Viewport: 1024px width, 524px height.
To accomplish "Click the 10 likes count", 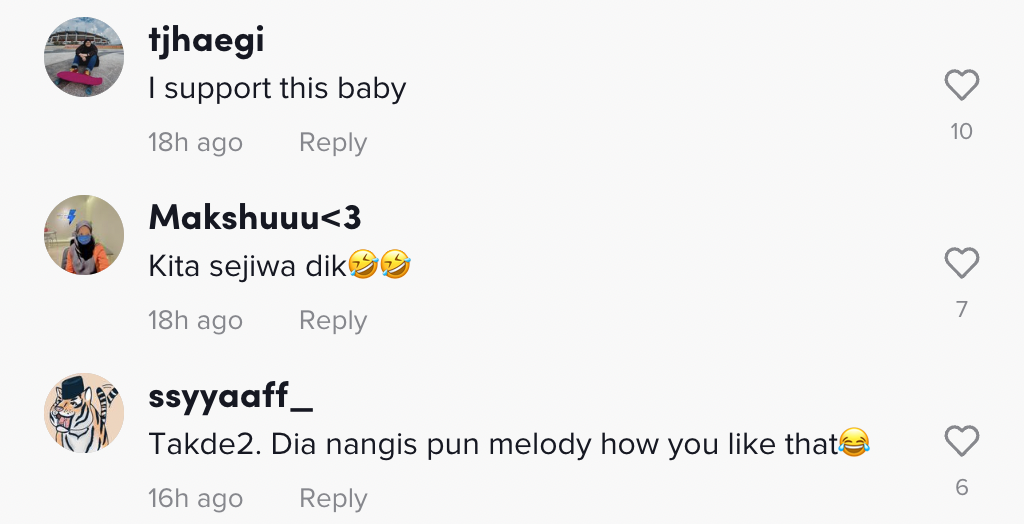I will (961, 131).
